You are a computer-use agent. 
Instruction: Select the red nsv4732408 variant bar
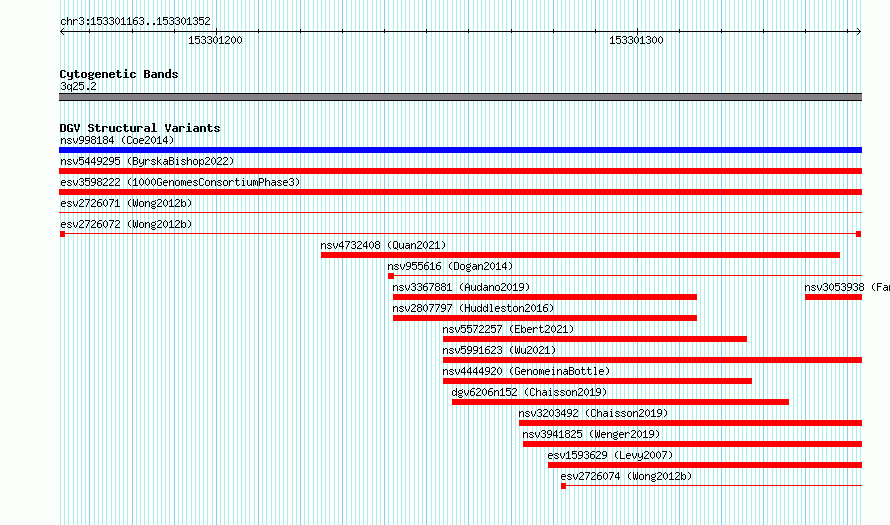coord(580,255)
